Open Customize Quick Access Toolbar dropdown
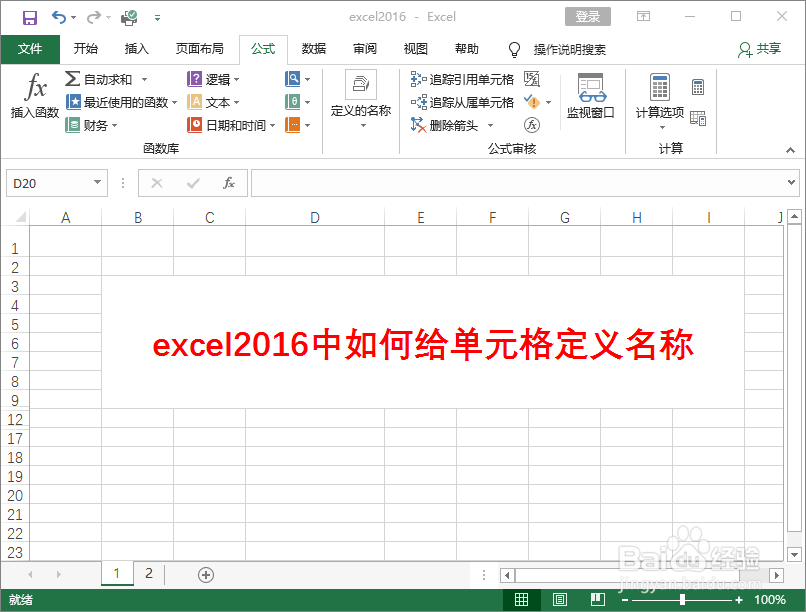Image resolution: width=806 pixels, height=612 pixels. tap(157, 18)
